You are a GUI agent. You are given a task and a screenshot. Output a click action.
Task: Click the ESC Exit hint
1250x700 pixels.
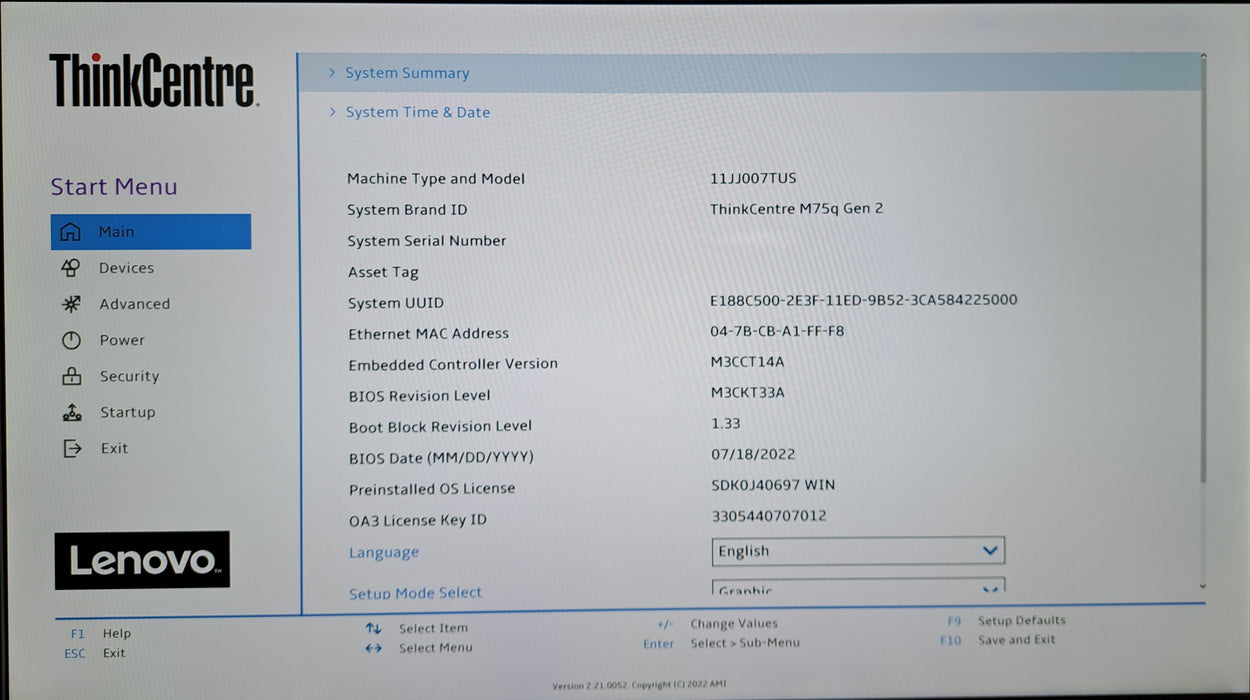click(95, 654)
